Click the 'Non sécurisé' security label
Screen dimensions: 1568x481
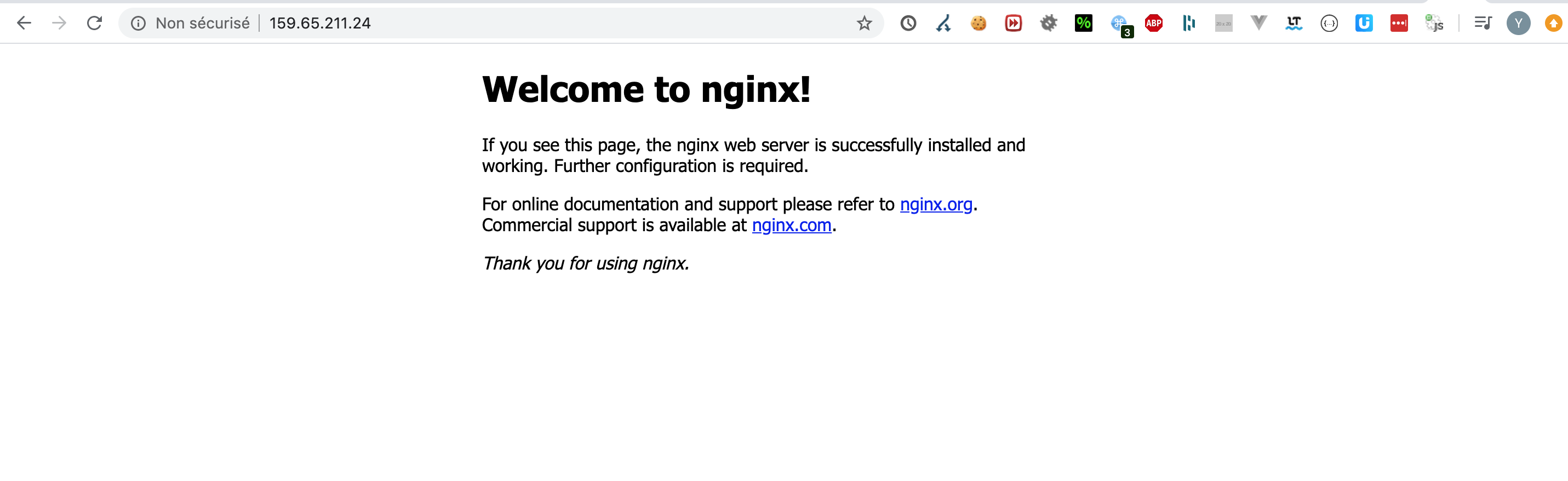202,23
